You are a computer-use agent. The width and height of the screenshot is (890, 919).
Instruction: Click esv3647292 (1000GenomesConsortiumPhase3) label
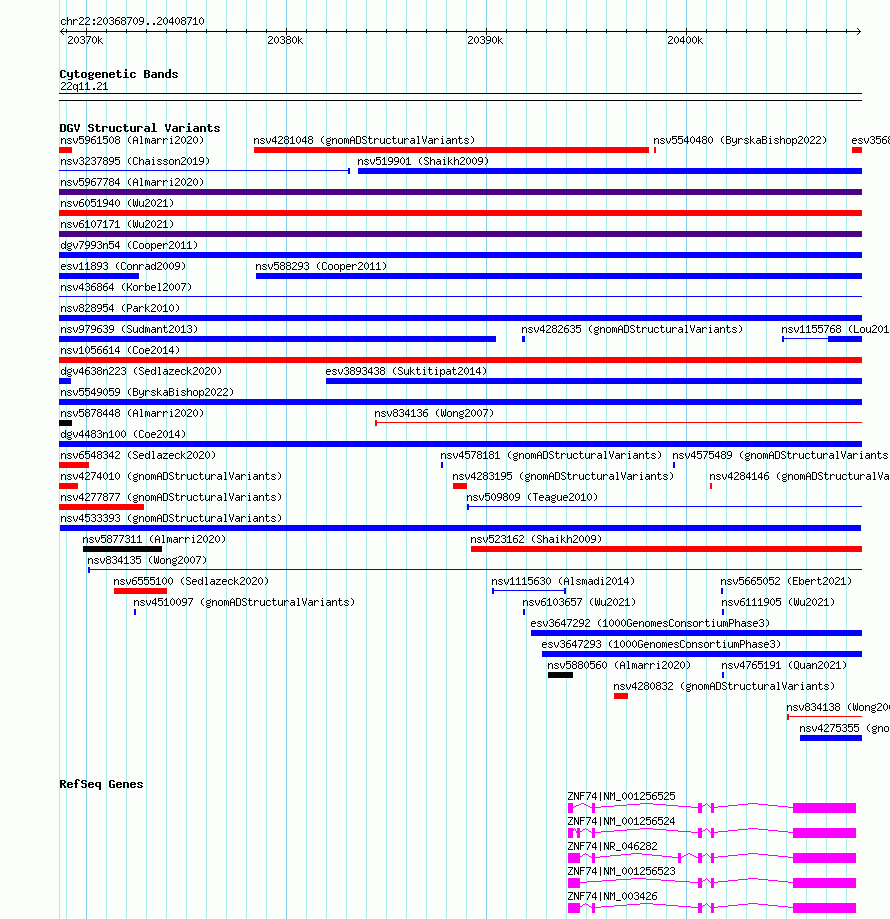(x=650, y=624)
